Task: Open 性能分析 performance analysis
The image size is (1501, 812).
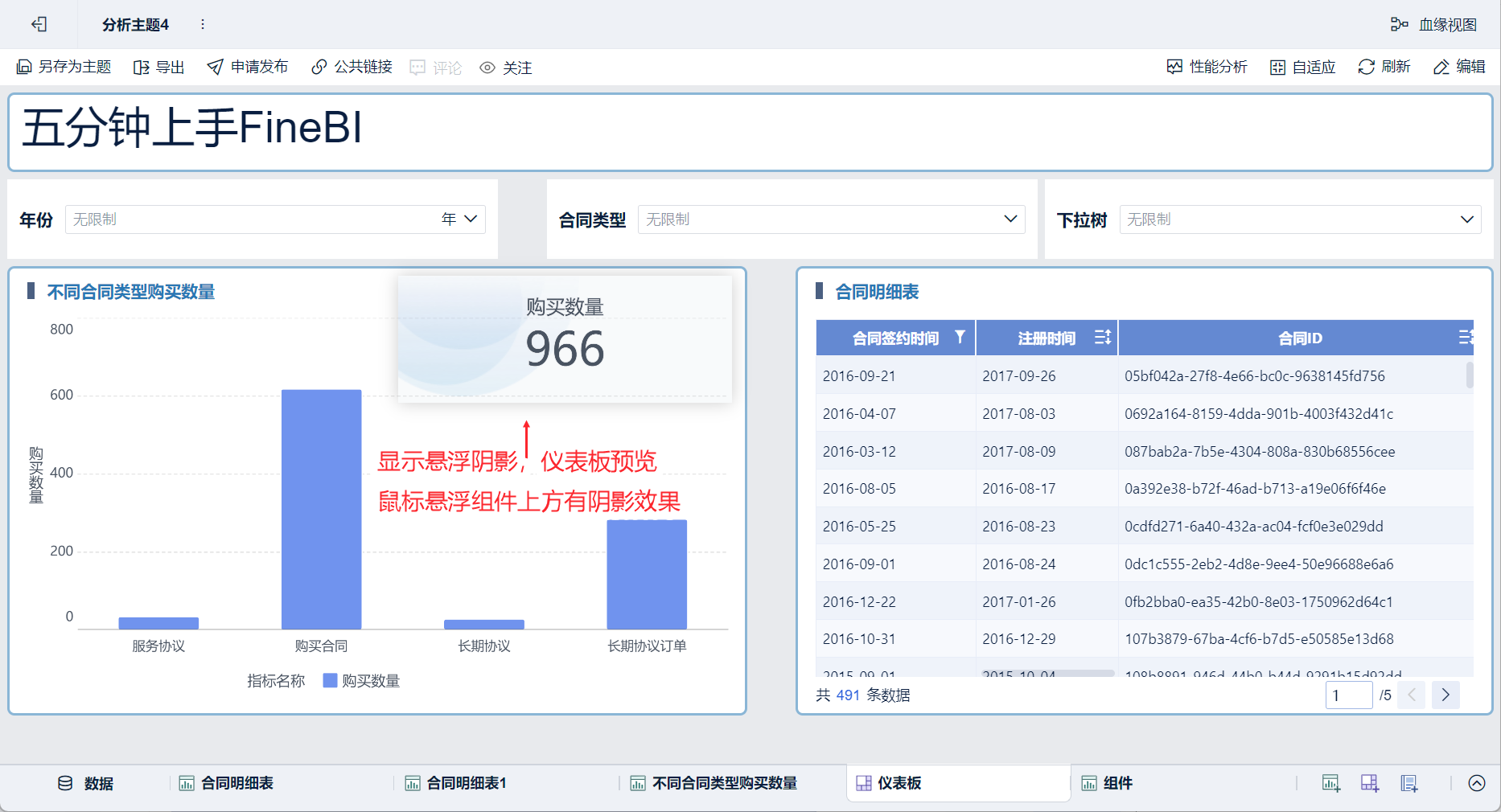Action: pyautogui.click(x=1207, y=67)
